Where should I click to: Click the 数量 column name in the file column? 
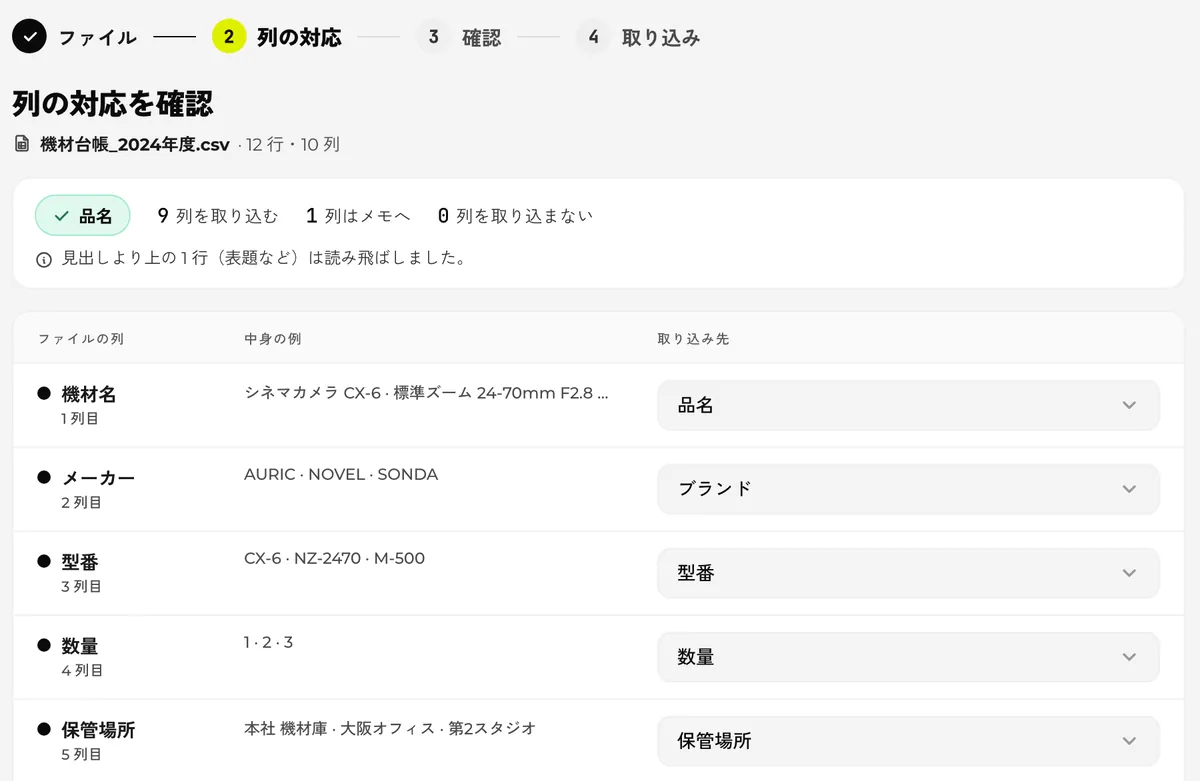point(80,646)
